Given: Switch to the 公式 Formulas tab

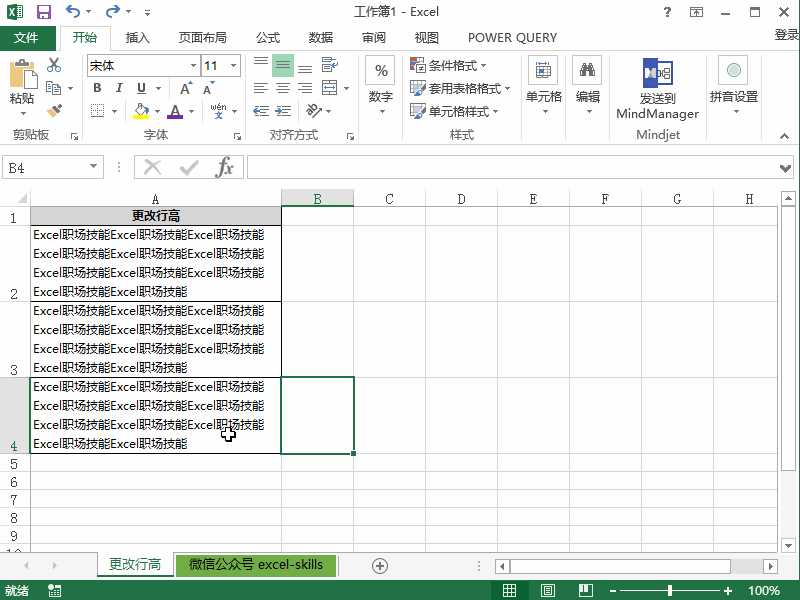Looking at the screenshot, I should (268, 38).
